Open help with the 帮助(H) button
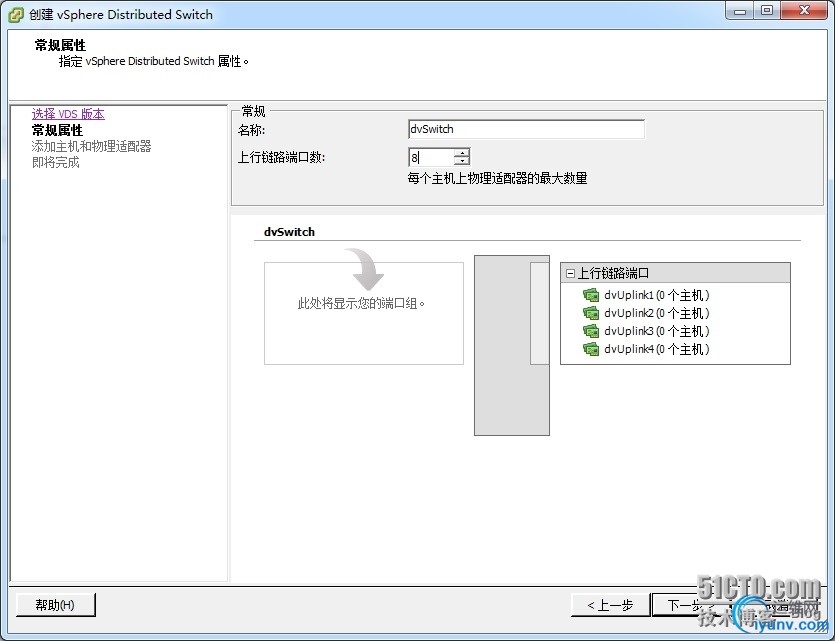The width and height of the screenshot is (835, 641). 55,605
